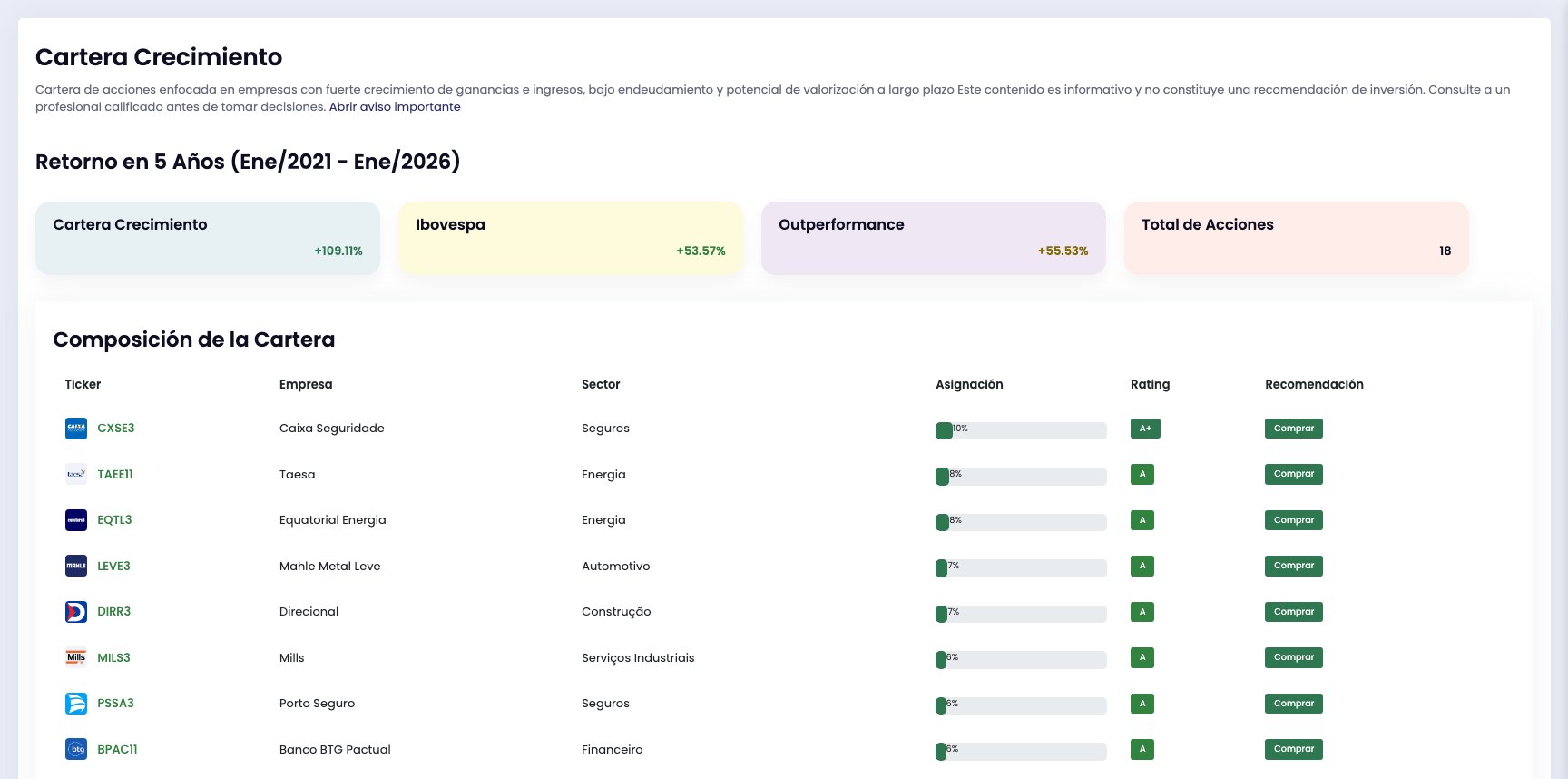Click Comprar button for Caixa Seguridade
Image resolution: width=1568 pixels, height=779 pixels.
click(1294, 429)
